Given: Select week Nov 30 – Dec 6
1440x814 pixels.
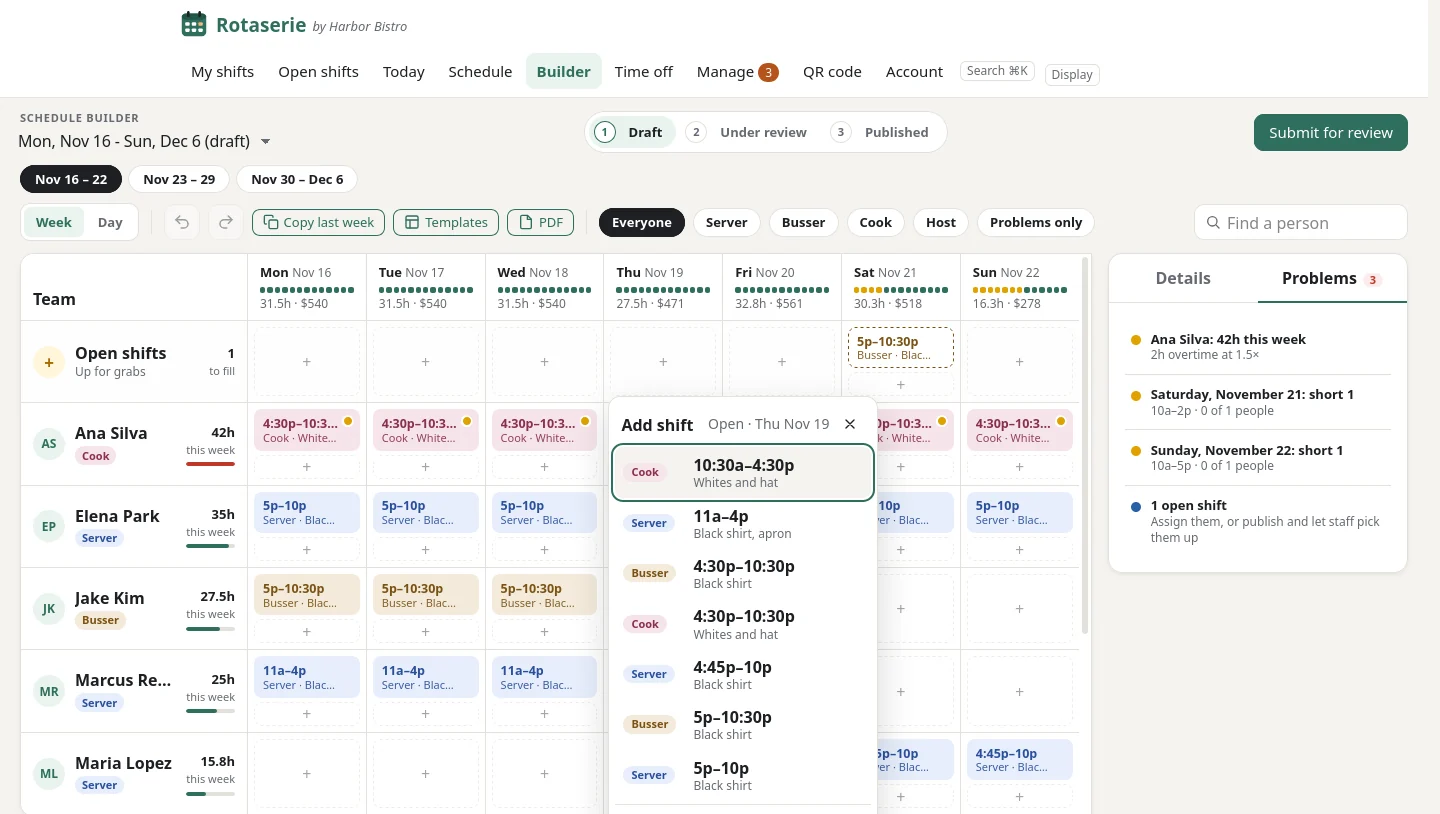Looking at the screenshot, I should click(x=297, y=179).
